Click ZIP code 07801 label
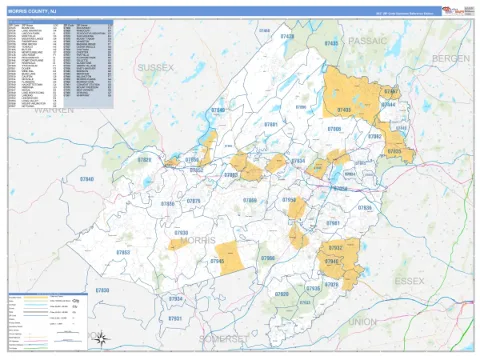 click(x=271, y=124)
